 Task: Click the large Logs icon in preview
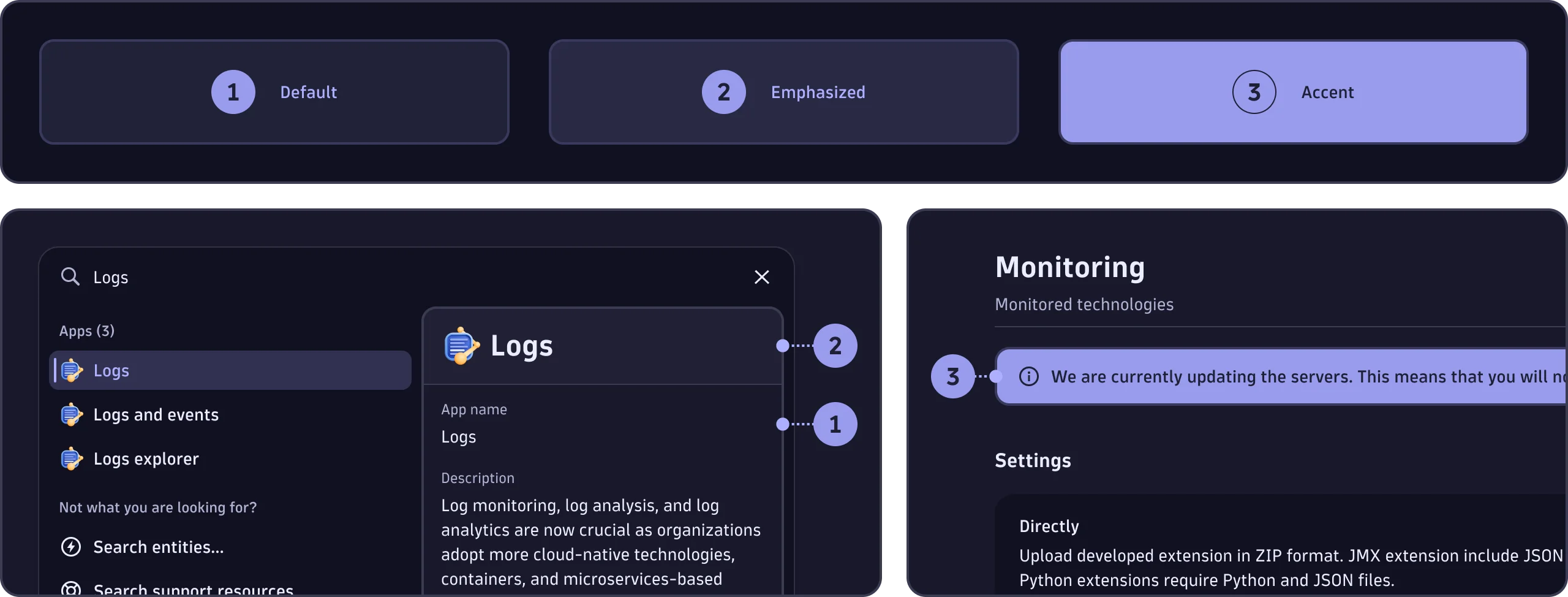point(462,346)
